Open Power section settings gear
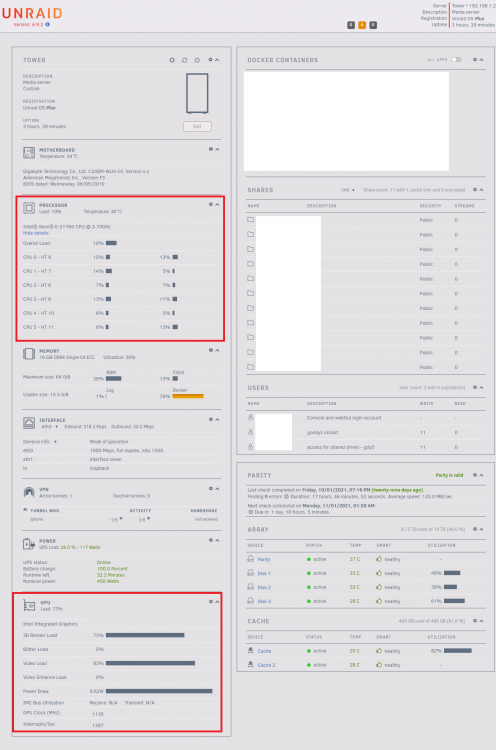Screen dimensions: 496x750 point(210,540)
